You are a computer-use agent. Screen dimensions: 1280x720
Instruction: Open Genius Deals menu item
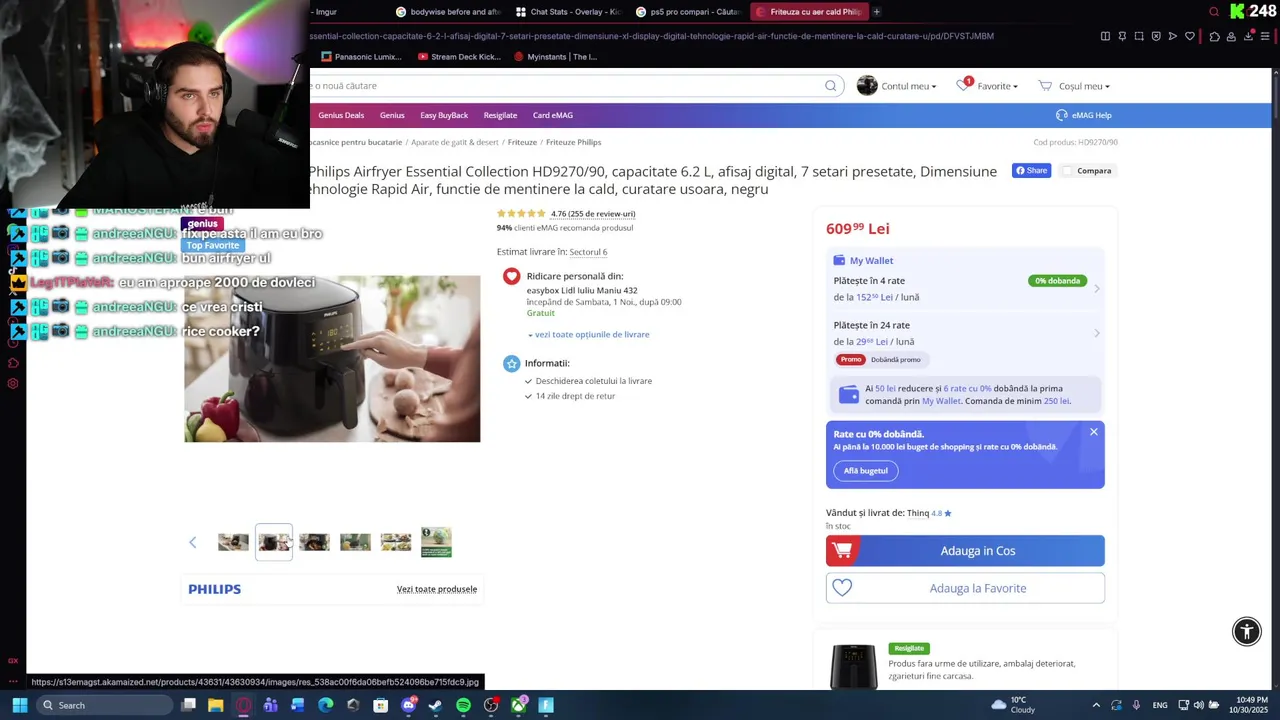click(x=341, y=115)
